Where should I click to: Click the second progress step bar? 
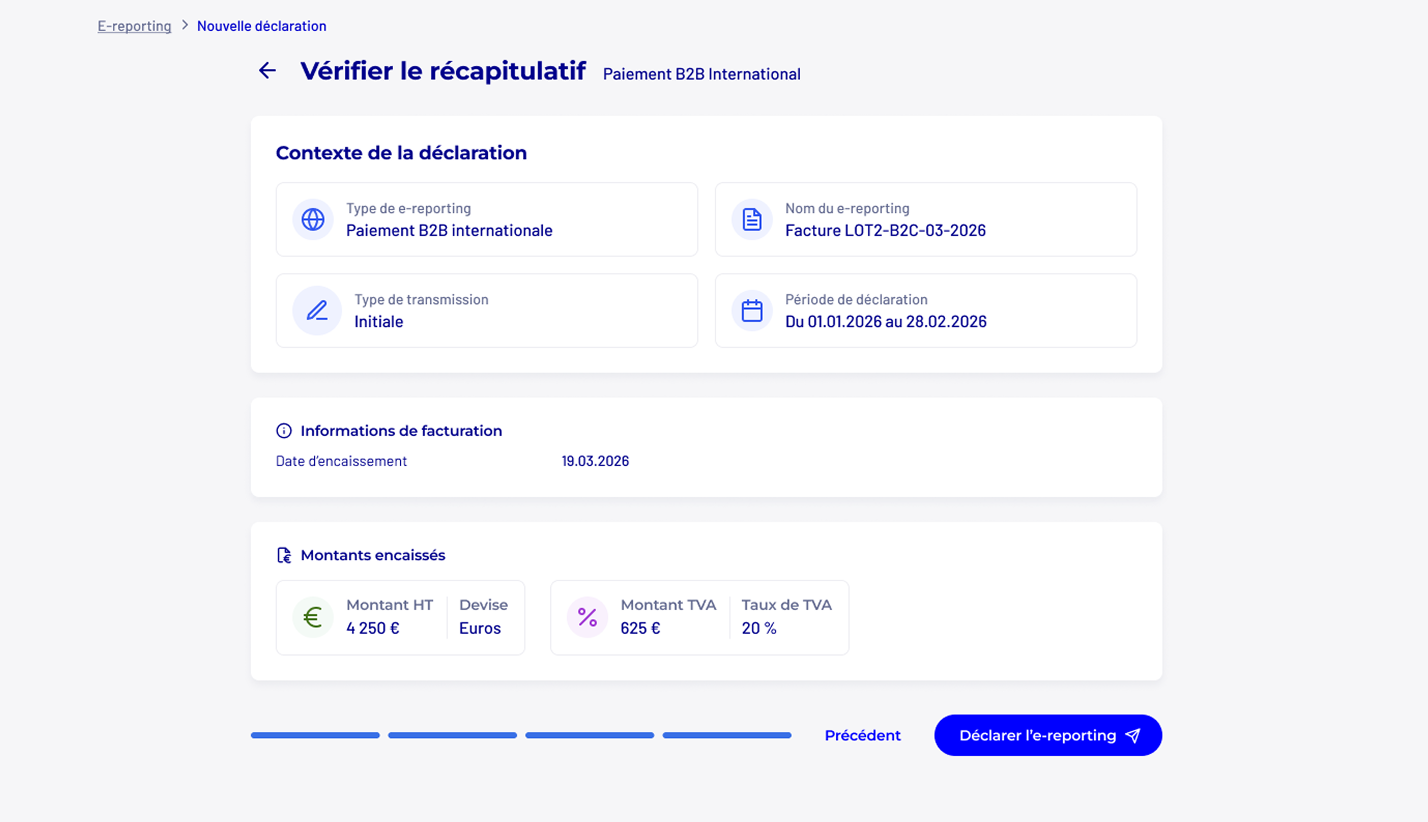(x=452, y=735)
